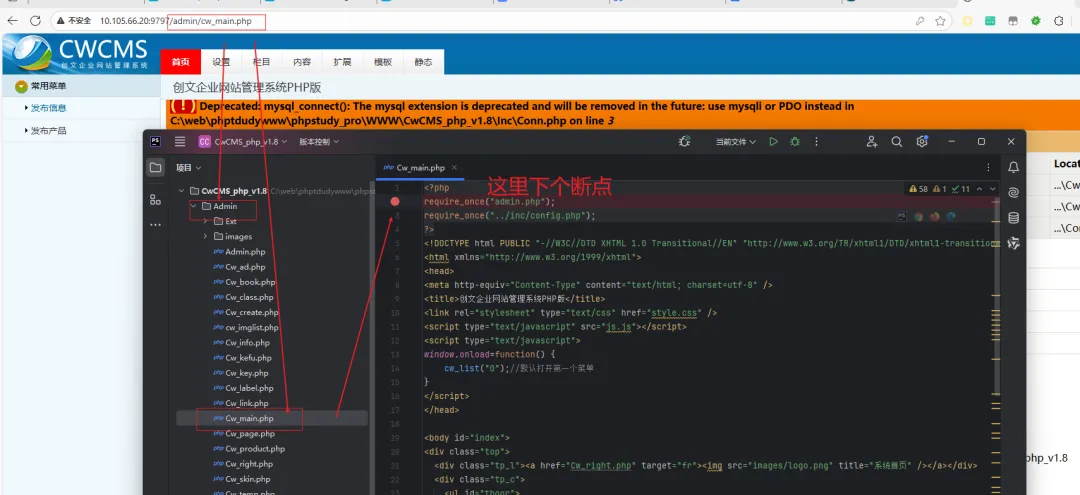This screenshot has height=495, width=1080.
Task: Open the 静态 tab in CWCMS
Action: [424, 62]
